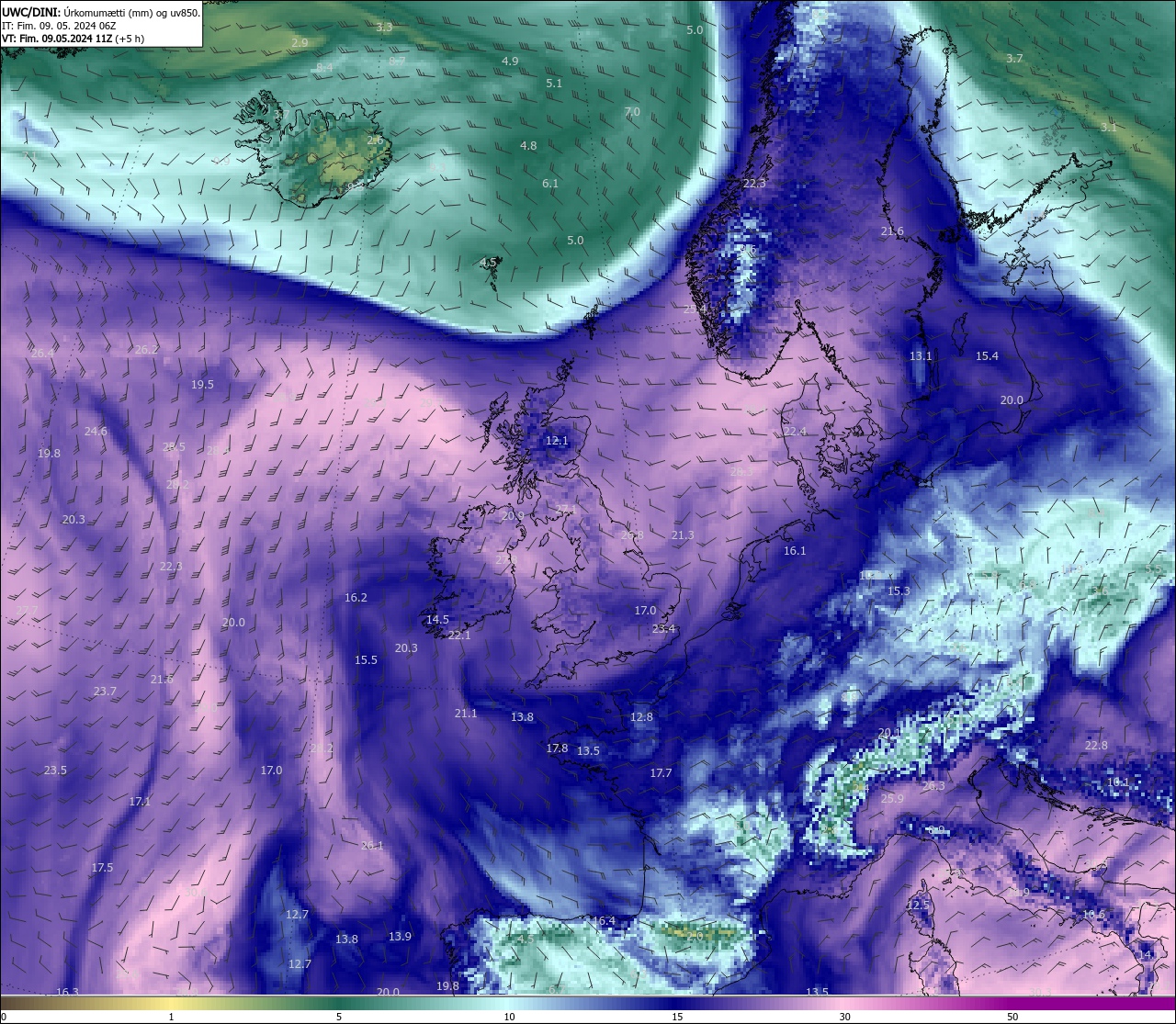Click the 21.3 value over the North Sea
This screenshot has height=1024, width=1176.
tap(683, 535)
